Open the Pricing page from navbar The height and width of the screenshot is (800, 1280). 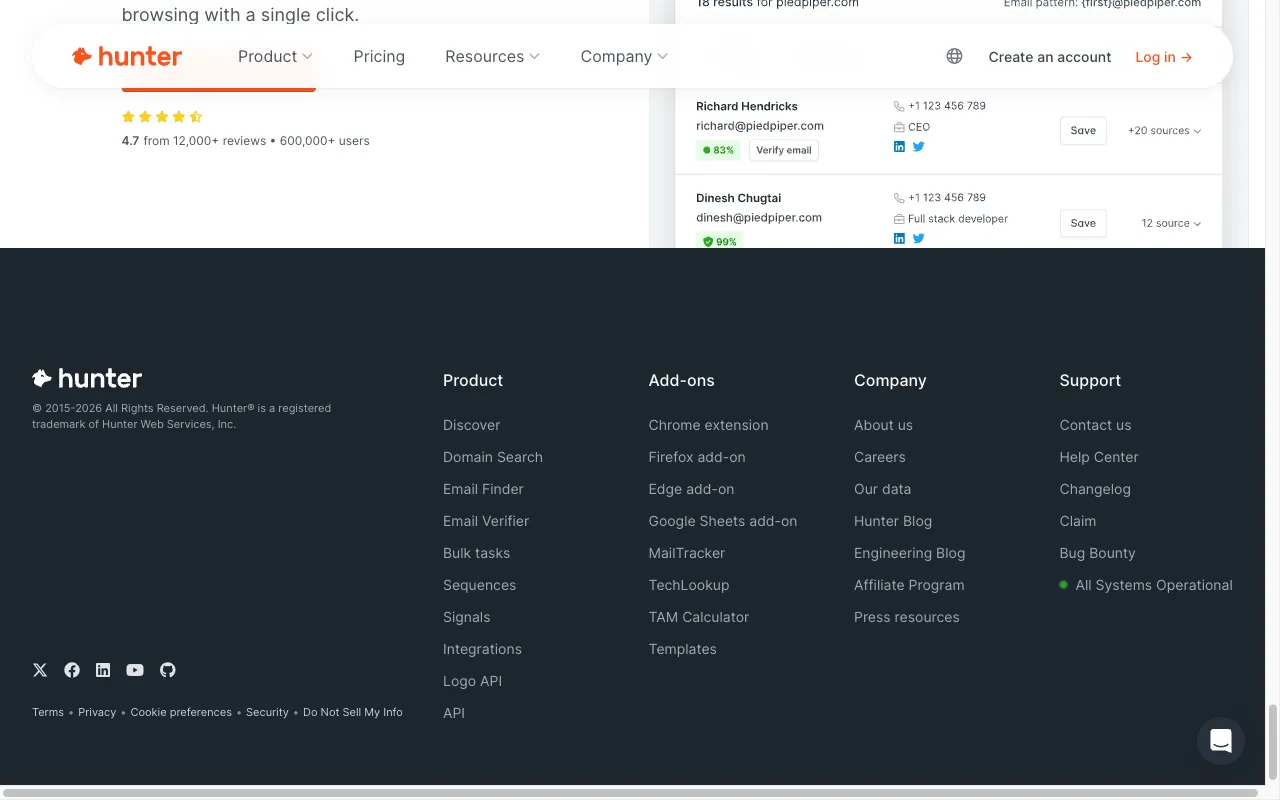coord(379,57)
